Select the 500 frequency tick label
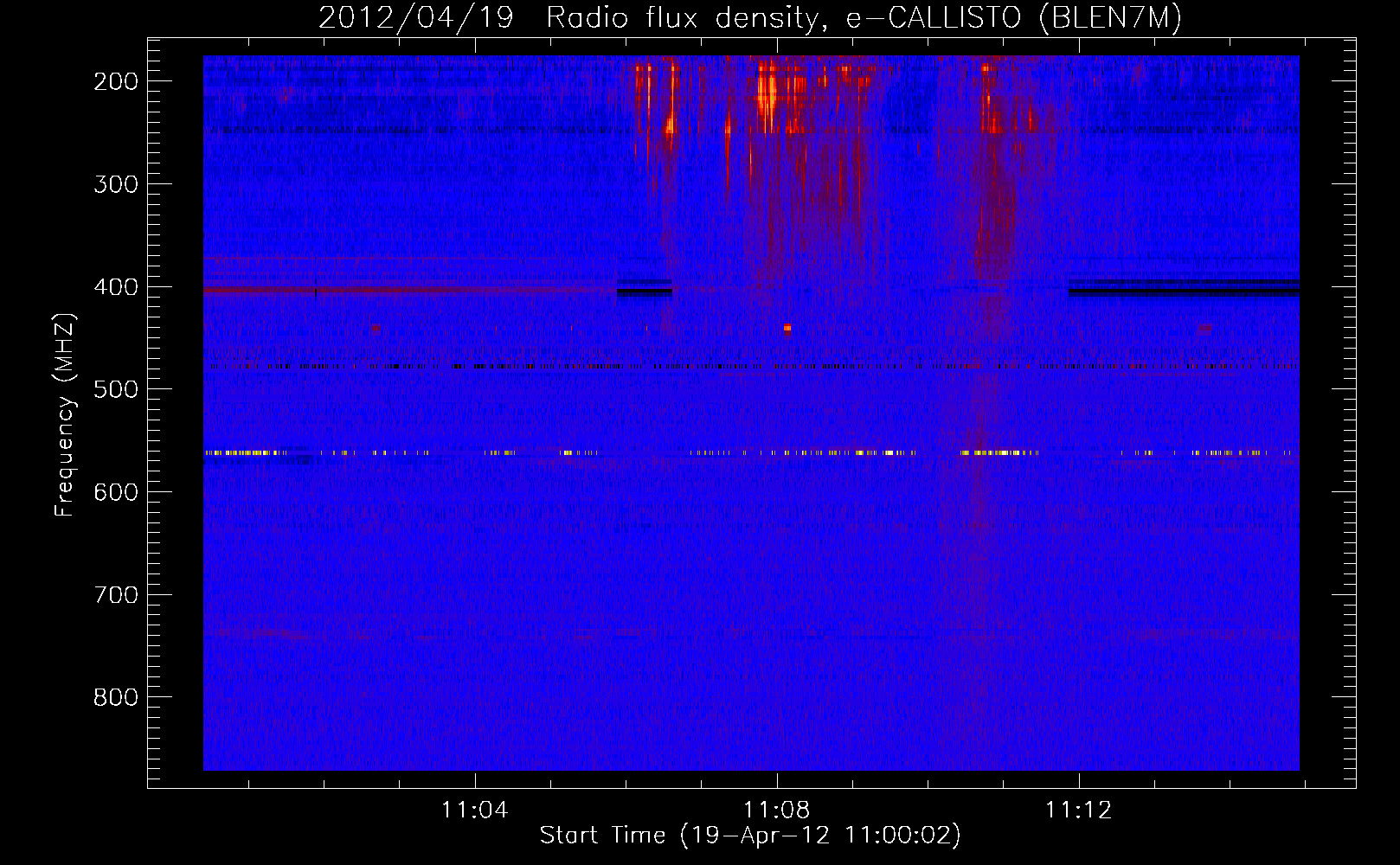Viewport: 1400px width, 865px height. (x=116, y=389)
